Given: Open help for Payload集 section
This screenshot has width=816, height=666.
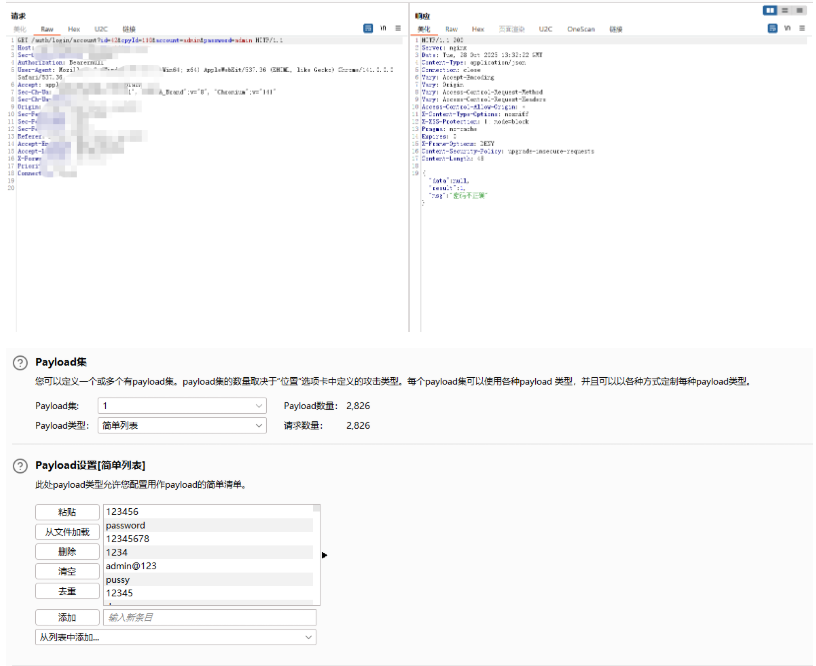Looking at the screenshot, I should (x=20, y=363).
